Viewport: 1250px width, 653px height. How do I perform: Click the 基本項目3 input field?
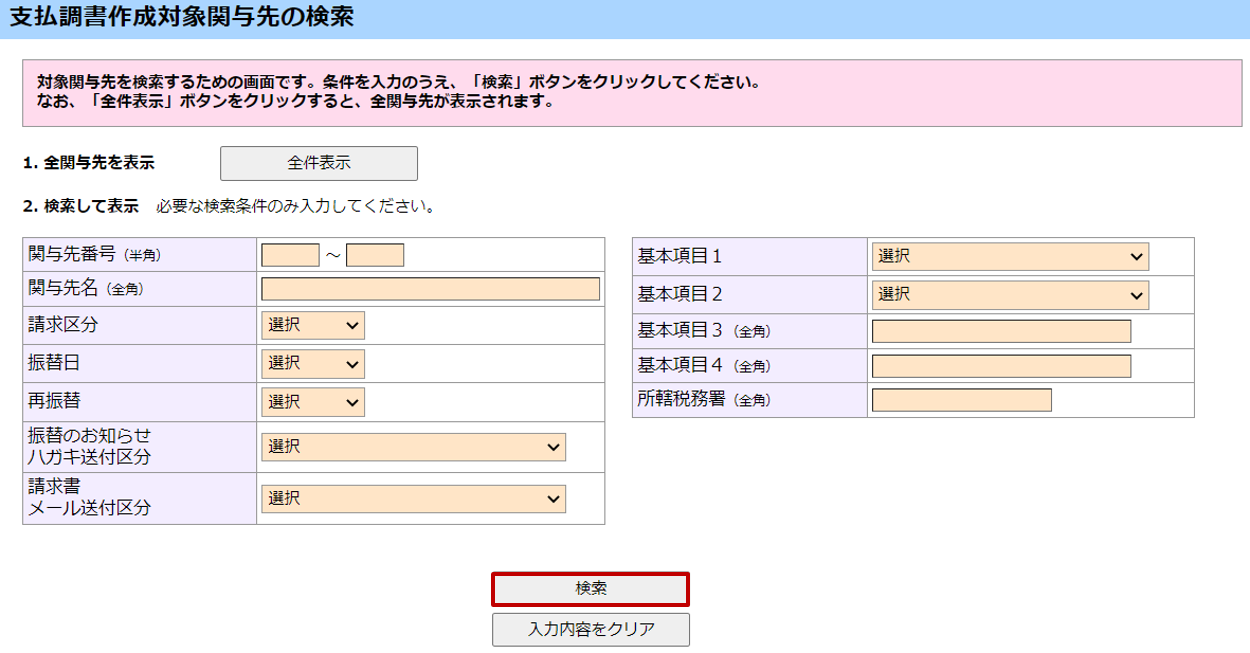click(1001, 331)
